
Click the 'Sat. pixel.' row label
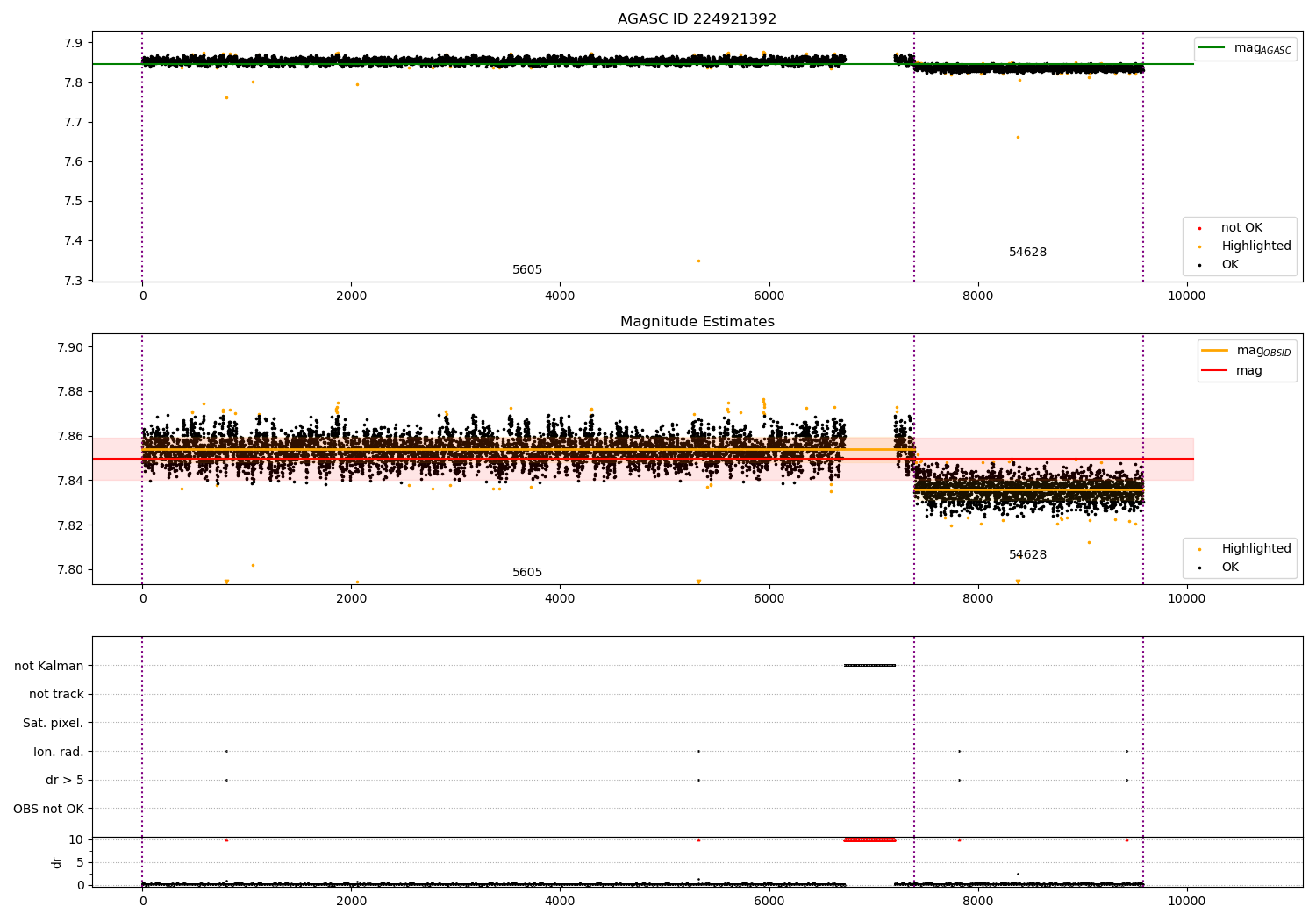[x=53, y=724]
